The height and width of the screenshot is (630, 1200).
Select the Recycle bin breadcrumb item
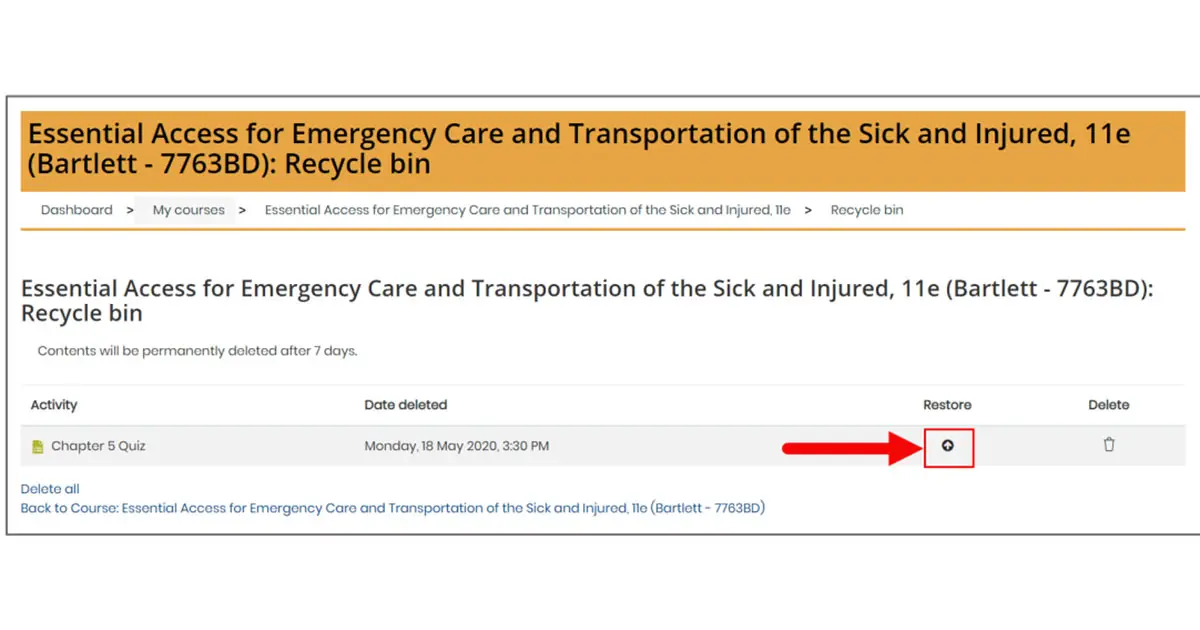pyautogui.click(x=866, y=210)
